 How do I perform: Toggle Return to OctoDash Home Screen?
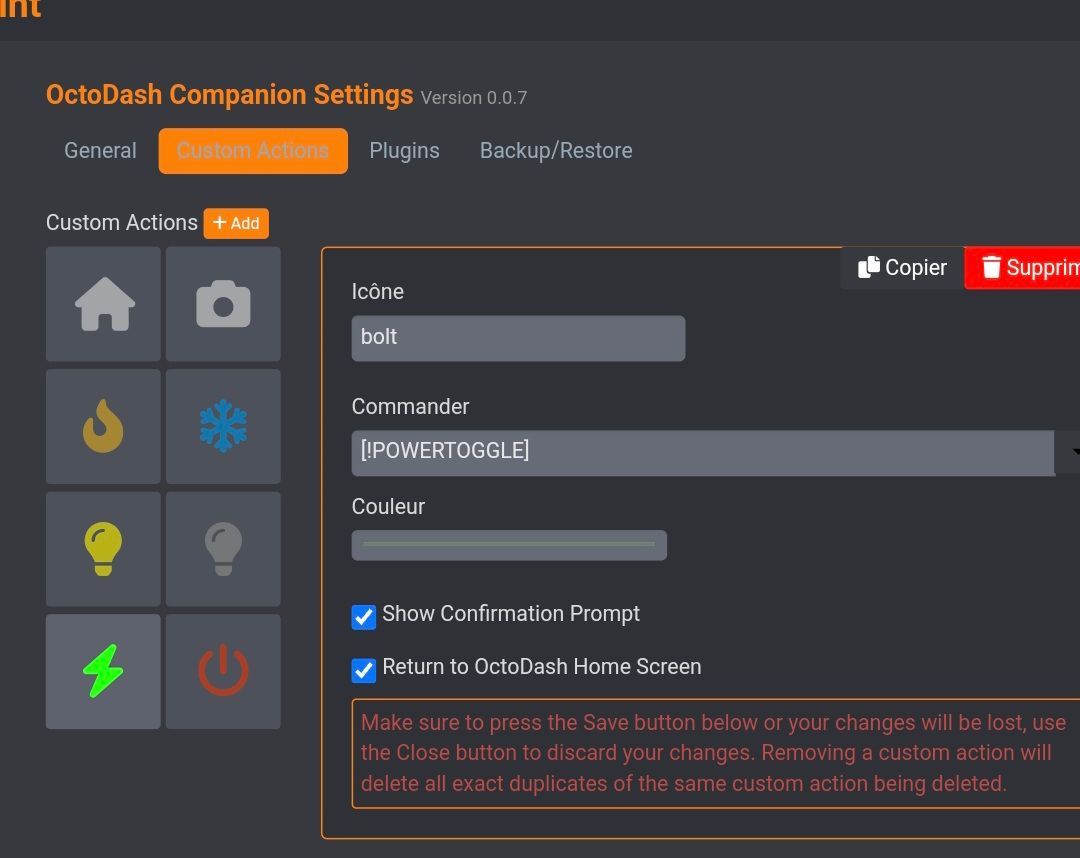(x=364, y=669)
